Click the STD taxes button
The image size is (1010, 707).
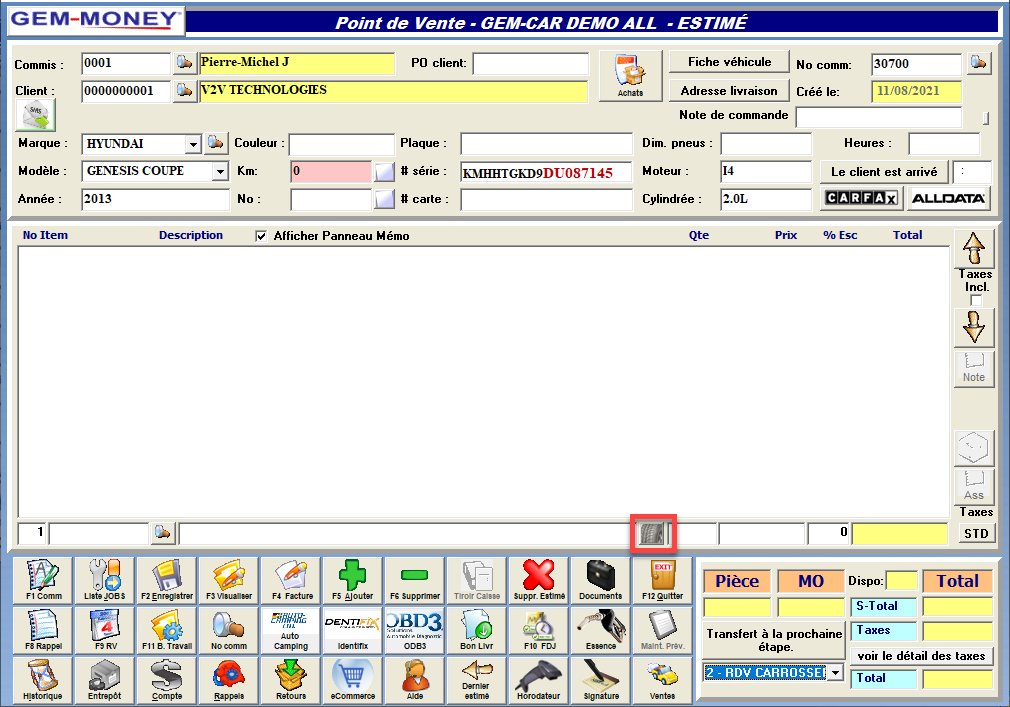tap(976, 534)
